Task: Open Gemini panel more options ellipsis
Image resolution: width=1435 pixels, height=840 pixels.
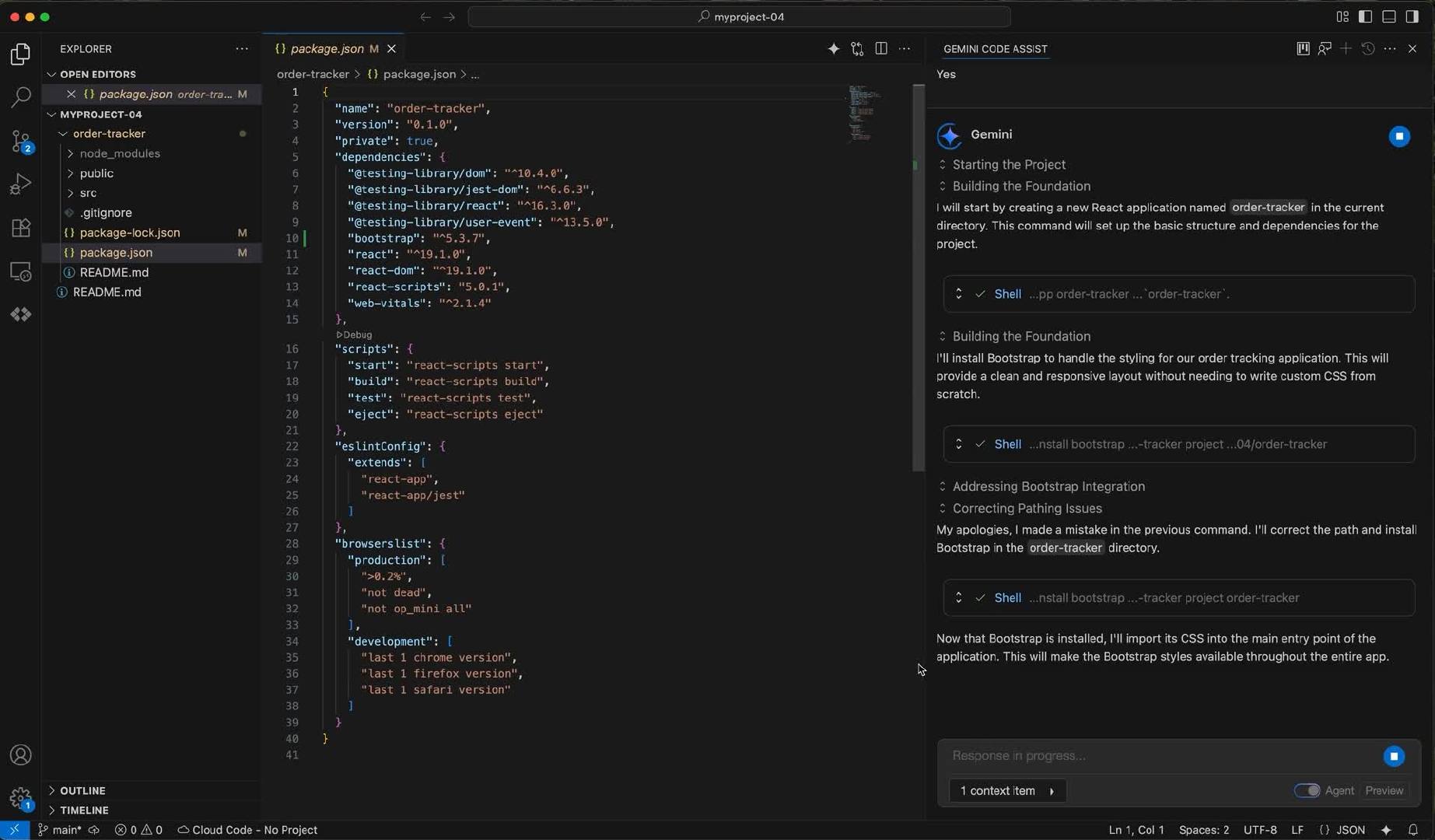Action: pos(1390,49)
